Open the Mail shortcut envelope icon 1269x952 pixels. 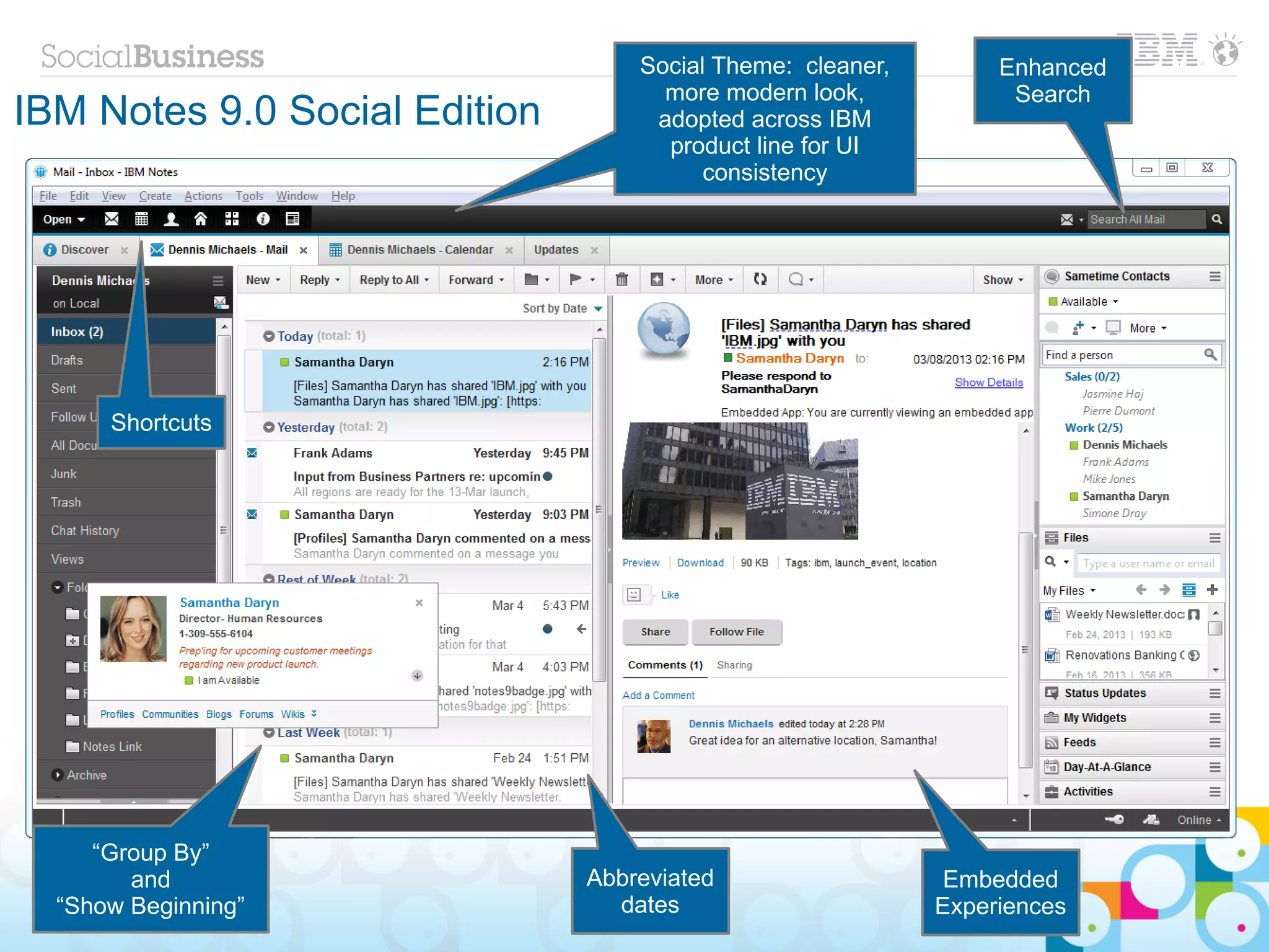tap(112, 219)
